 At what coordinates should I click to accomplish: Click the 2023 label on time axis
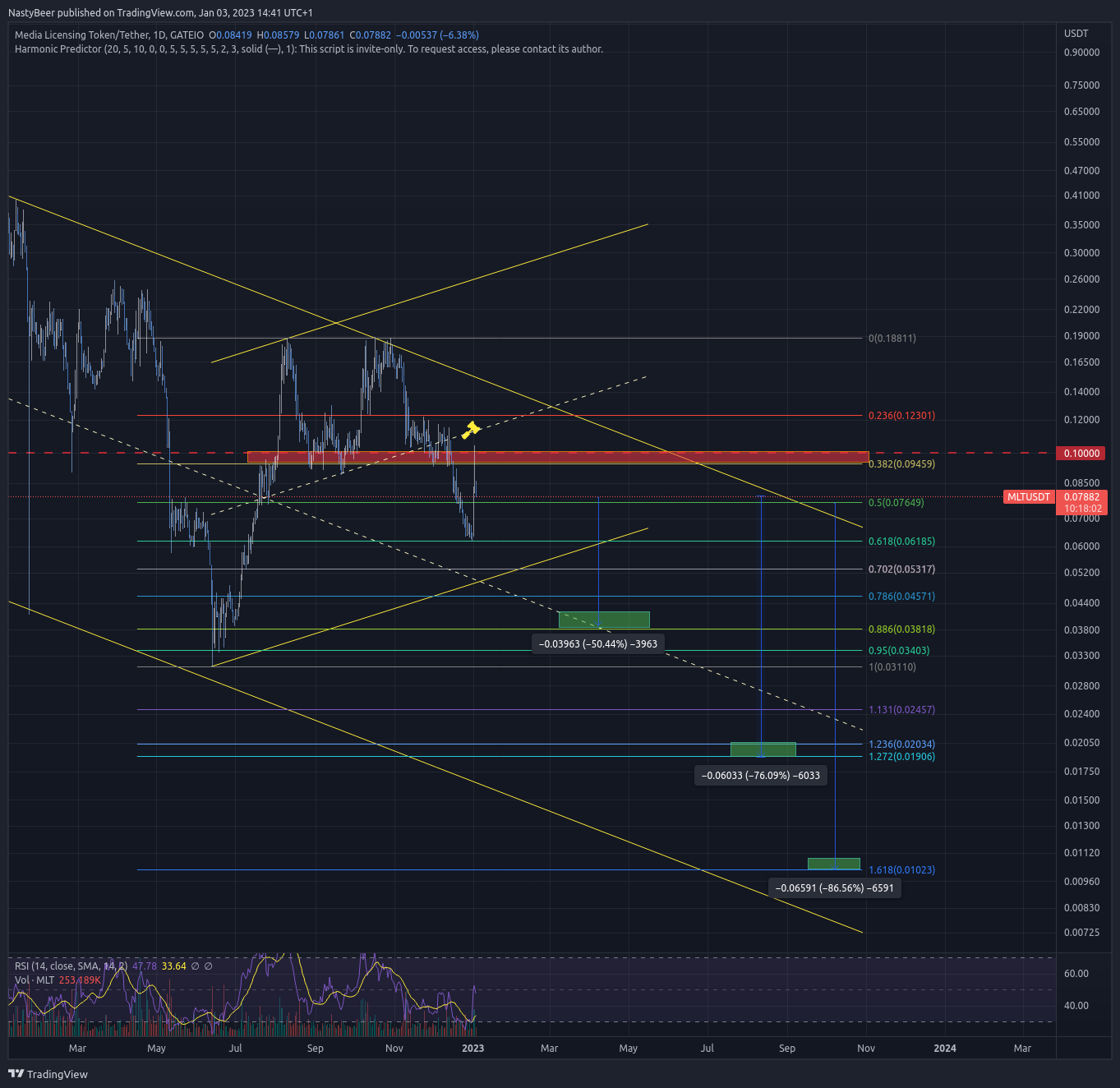point(473,1049)
